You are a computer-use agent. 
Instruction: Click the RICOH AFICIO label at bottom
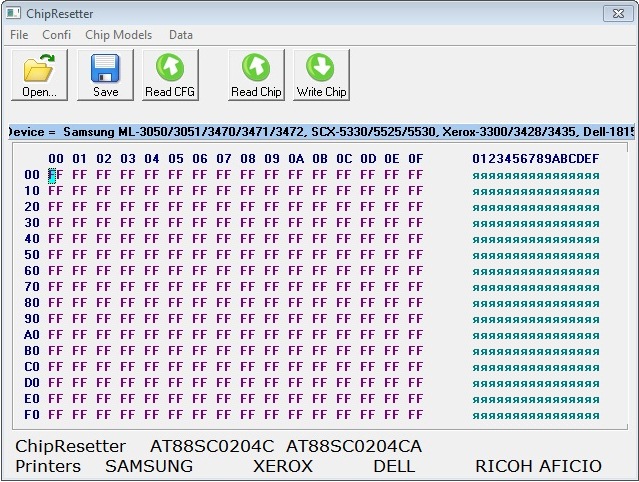pyautogui.click(x=538, y=466)
